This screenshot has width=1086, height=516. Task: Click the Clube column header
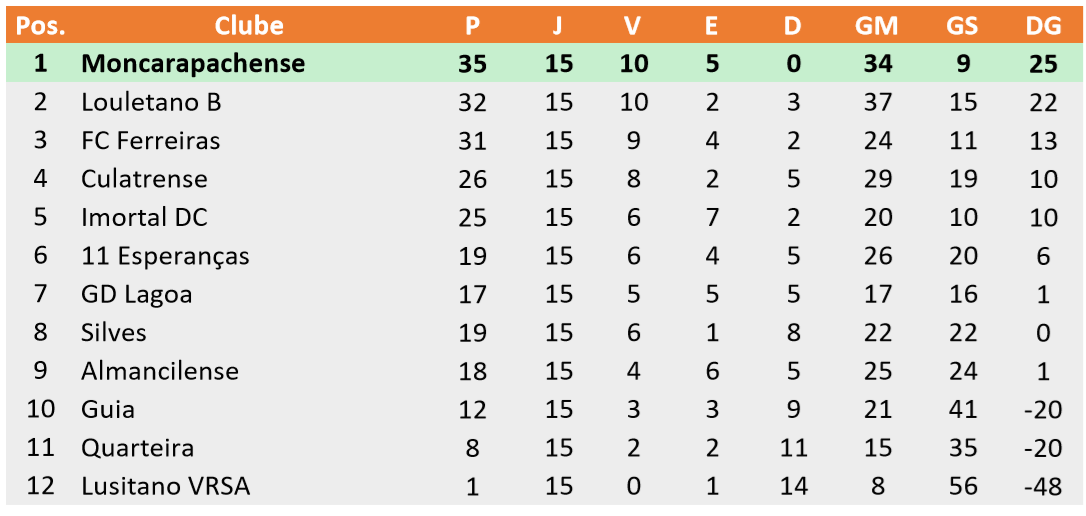[249, 26]
